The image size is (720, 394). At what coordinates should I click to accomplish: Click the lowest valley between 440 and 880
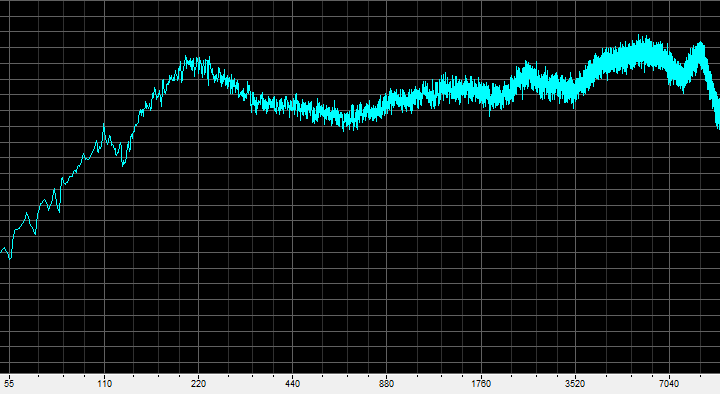point(344,124)
